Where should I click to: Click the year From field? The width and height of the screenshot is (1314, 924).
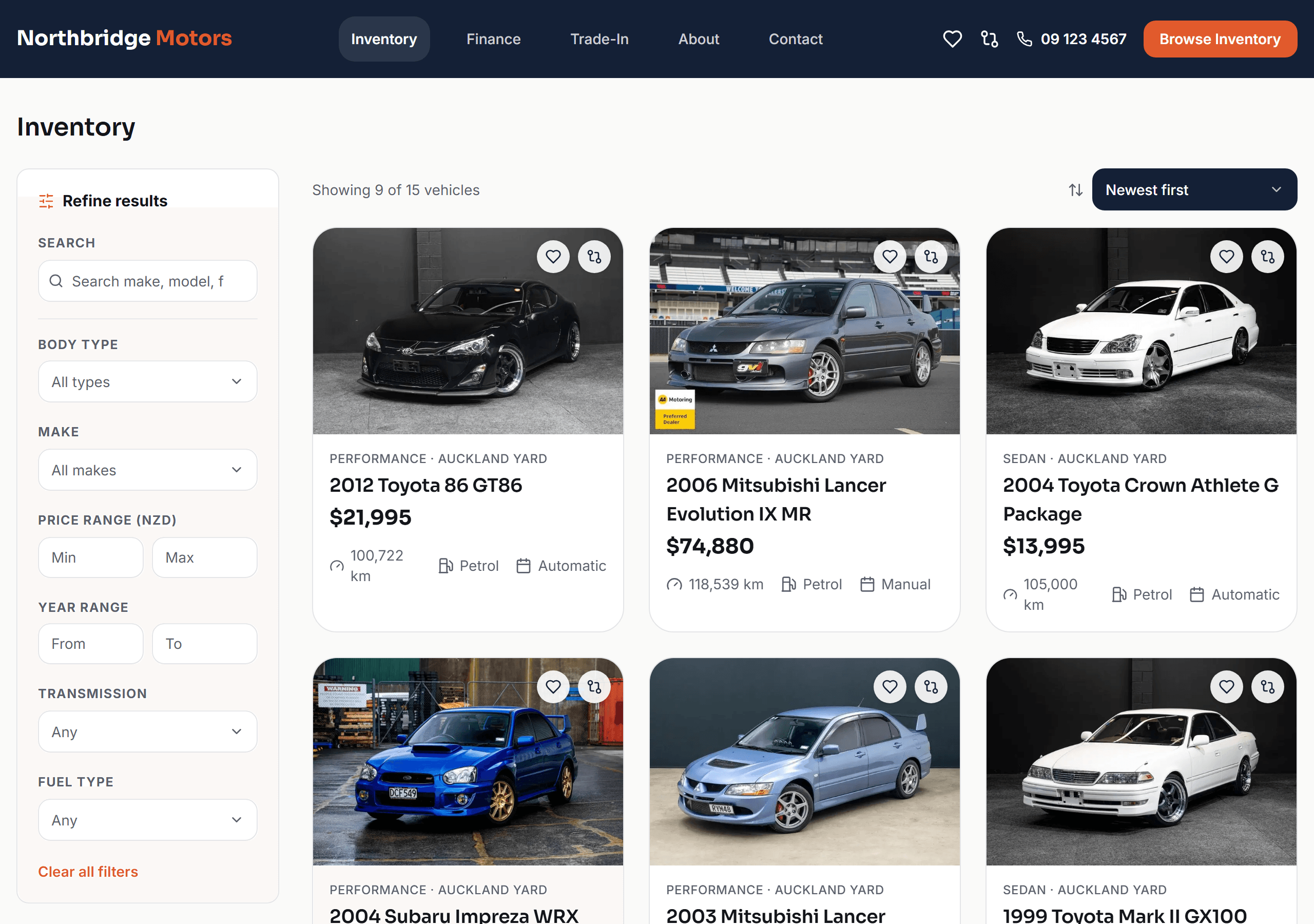click(90, 644)
